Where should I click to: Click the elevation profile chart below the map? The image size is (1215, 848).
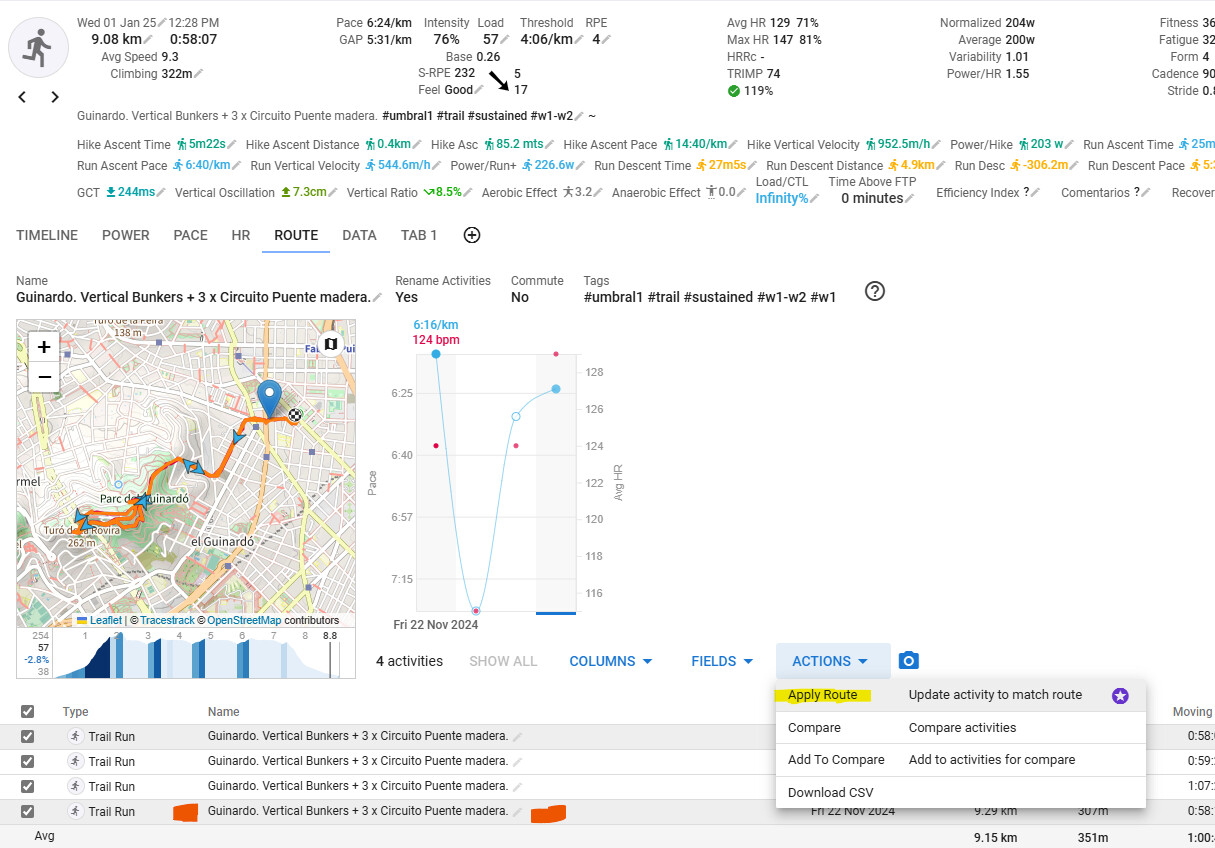point(186,653)
